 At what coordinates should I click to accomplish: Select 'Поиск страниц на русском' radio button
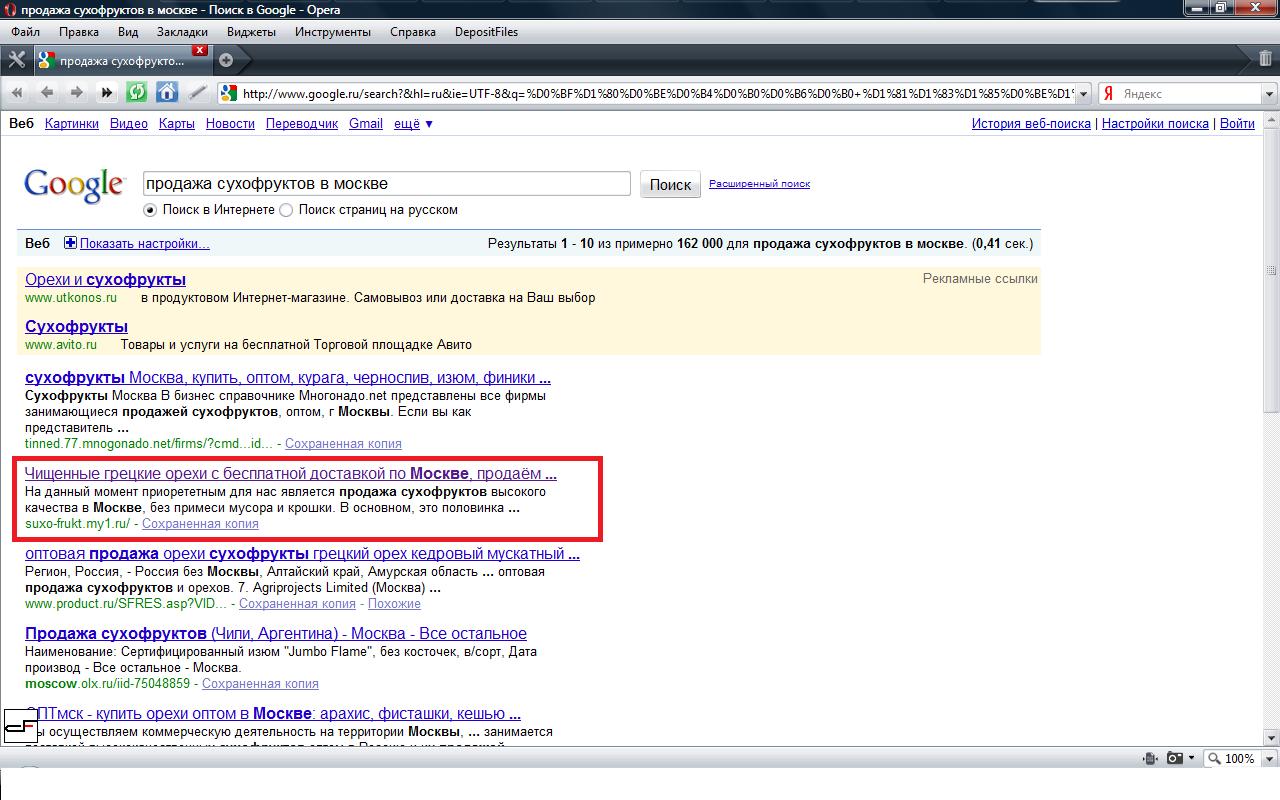286,210
